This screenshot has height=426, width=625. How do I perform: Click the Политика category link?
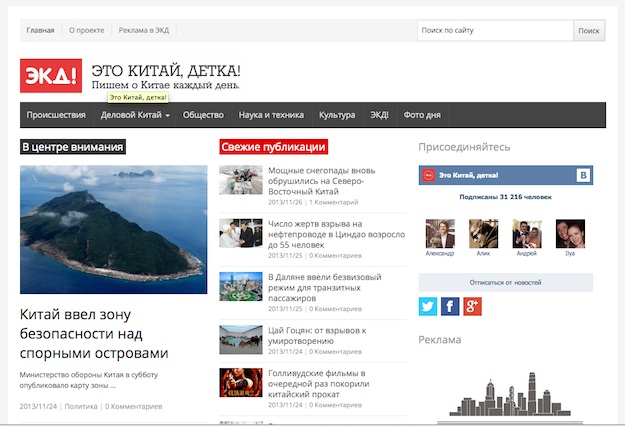coord(81,406)
